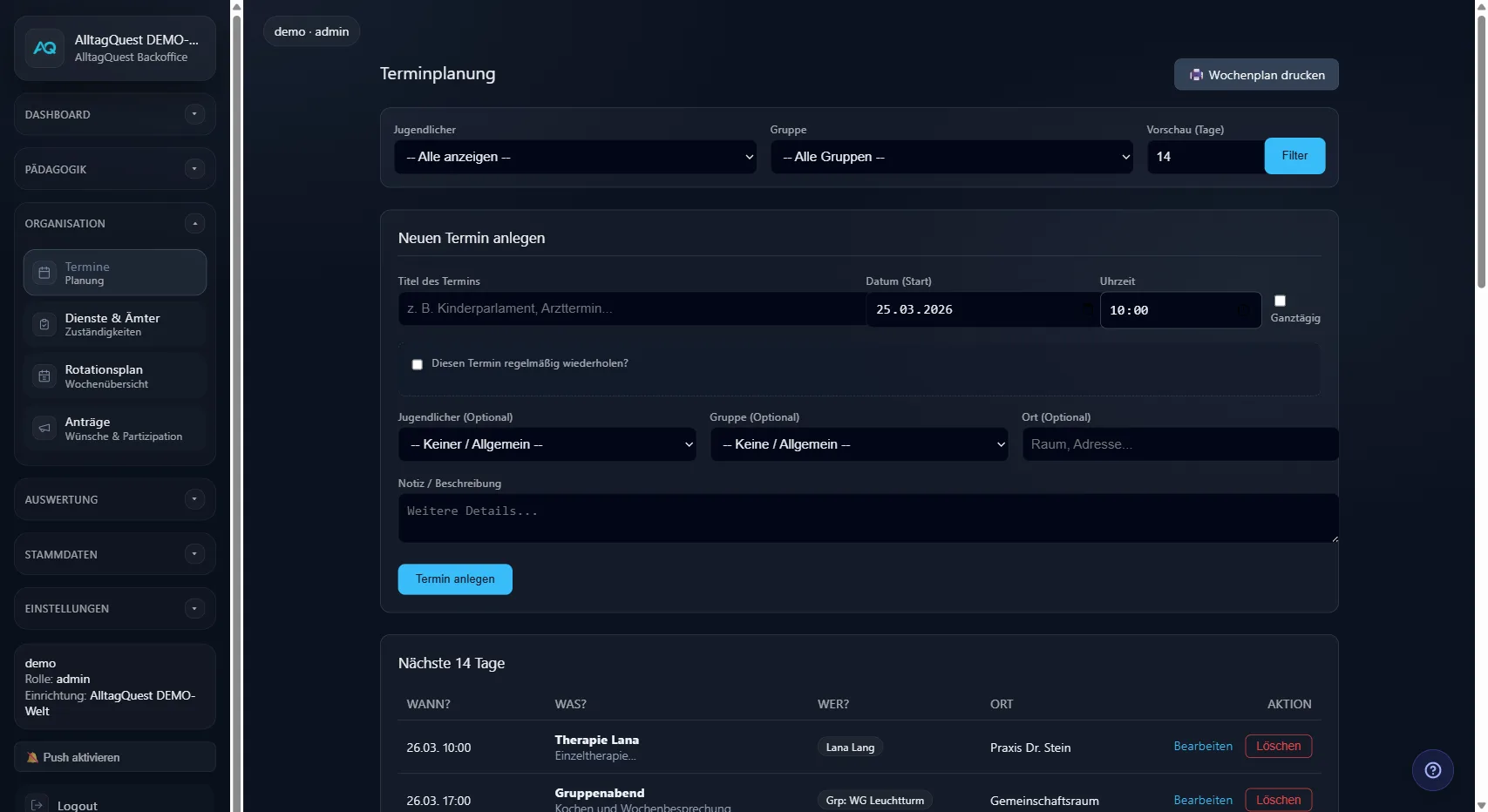
Task: Click the Rotationsplan calendar-grid icon
Action: pyautogui.click(x=44, y=376)
